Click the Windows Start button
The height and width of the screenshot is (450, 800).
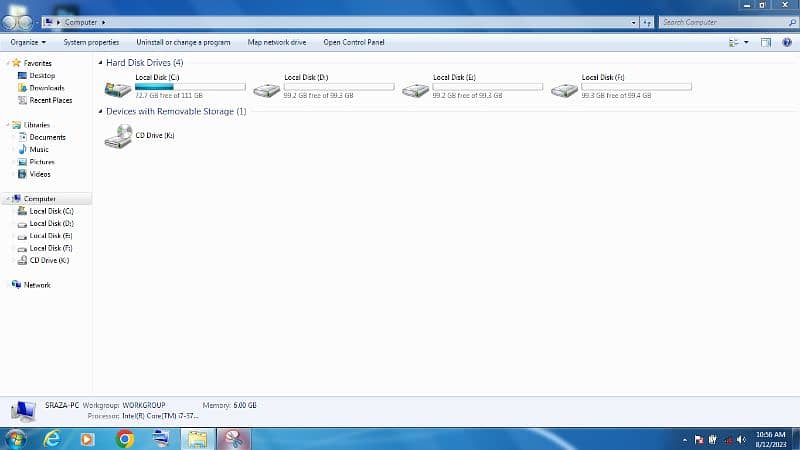click(16, 438)
